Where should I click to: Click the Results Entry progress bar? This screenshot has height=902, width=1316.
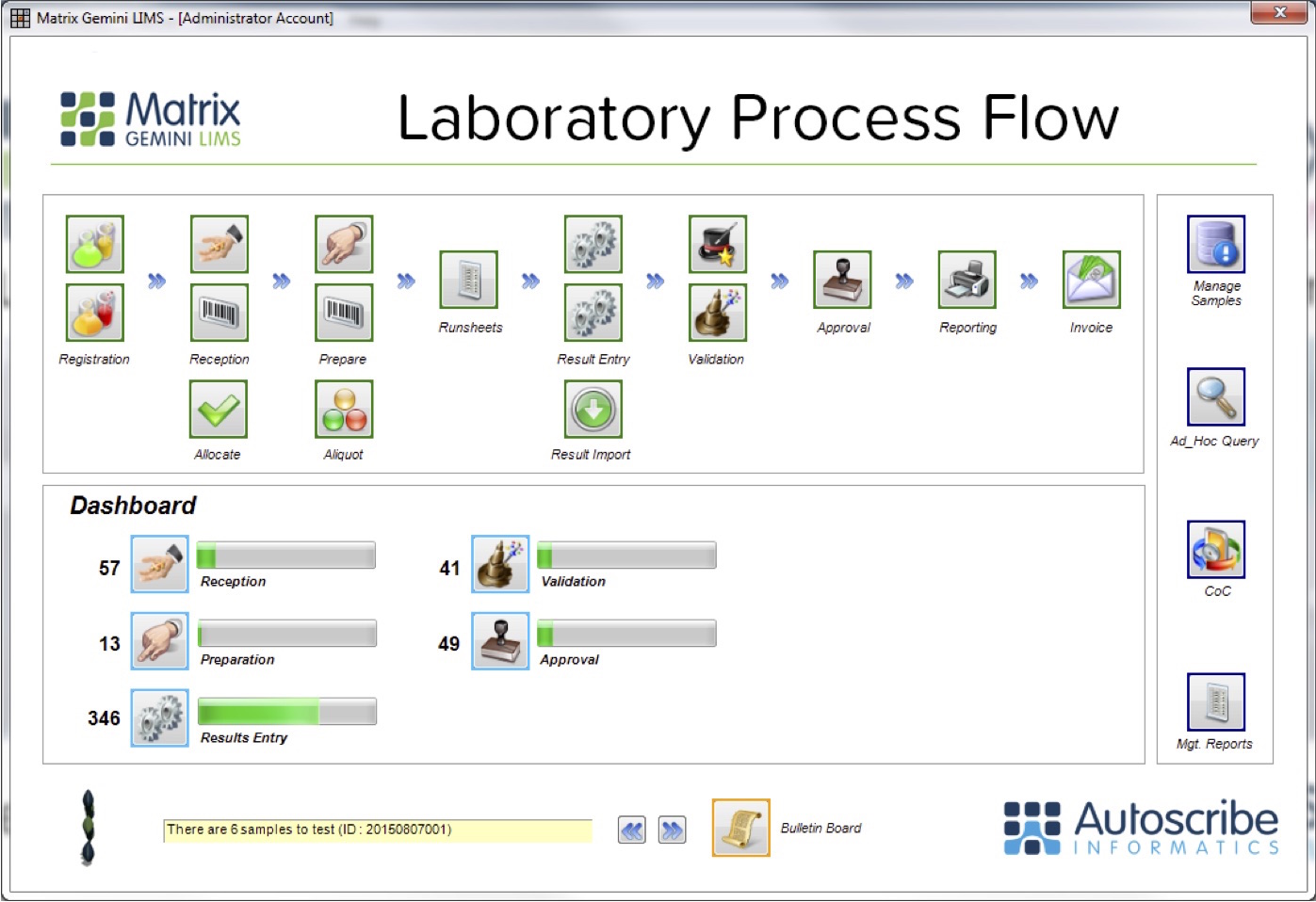284,711
